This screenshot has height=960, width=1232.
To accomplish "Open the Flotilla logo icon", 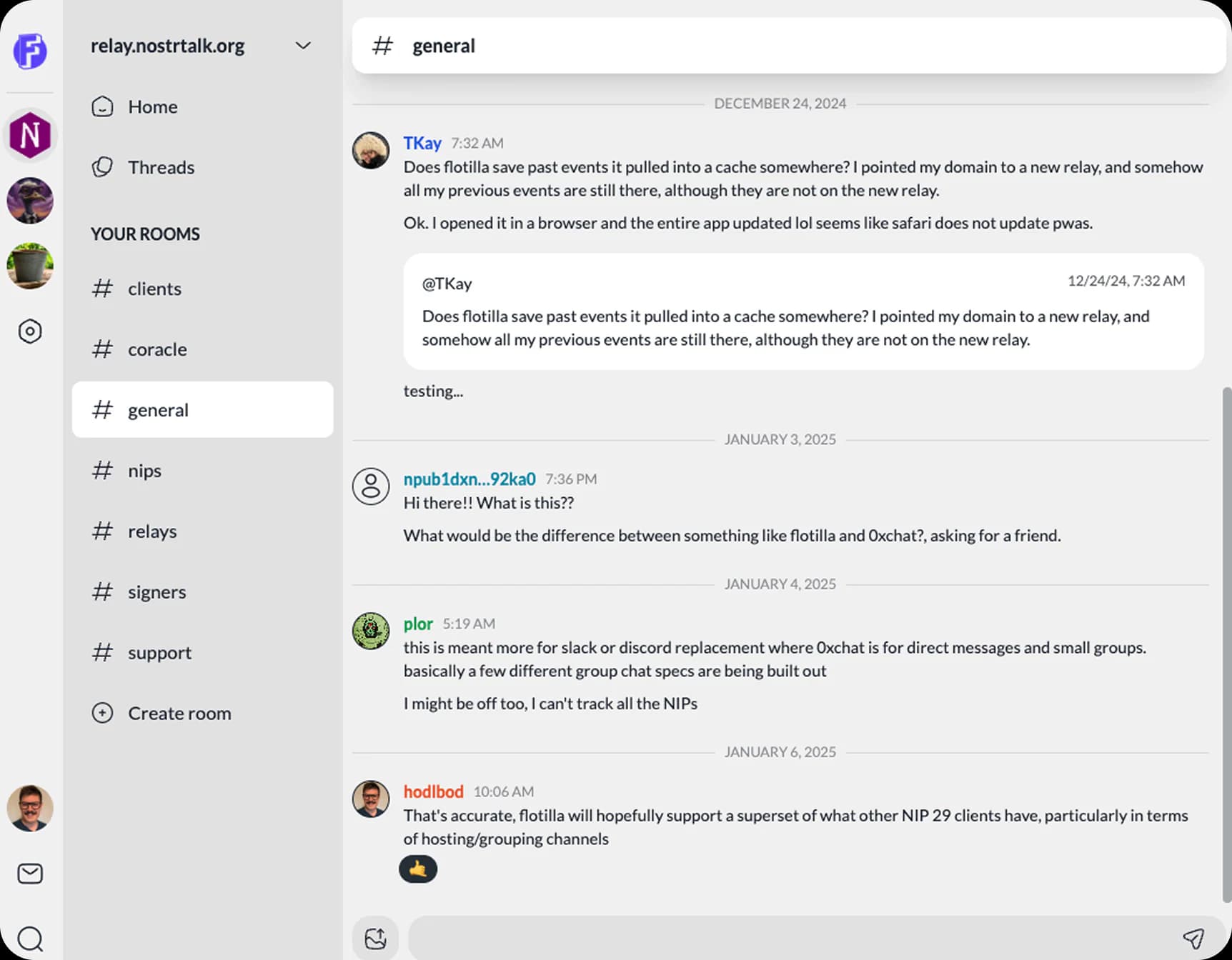I will tap(30, 51).
